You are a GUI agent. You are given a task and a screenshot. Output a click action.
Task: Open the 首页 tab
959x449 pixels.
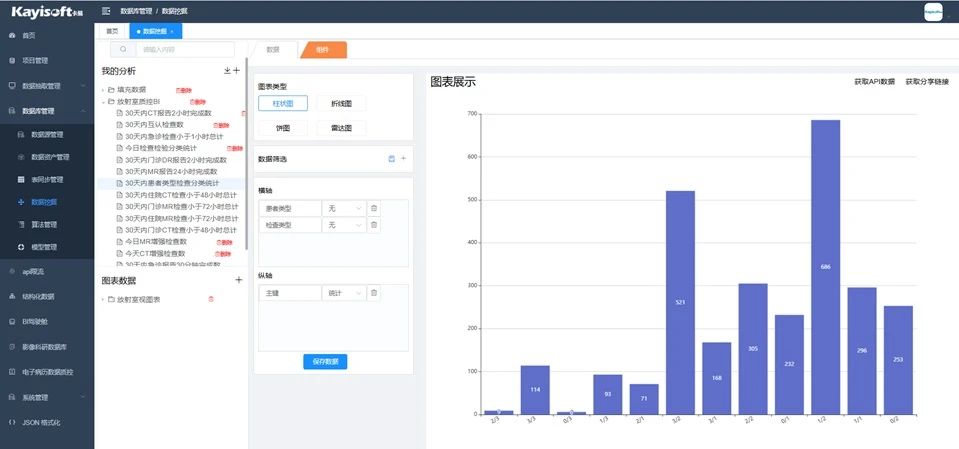point(112,31)
